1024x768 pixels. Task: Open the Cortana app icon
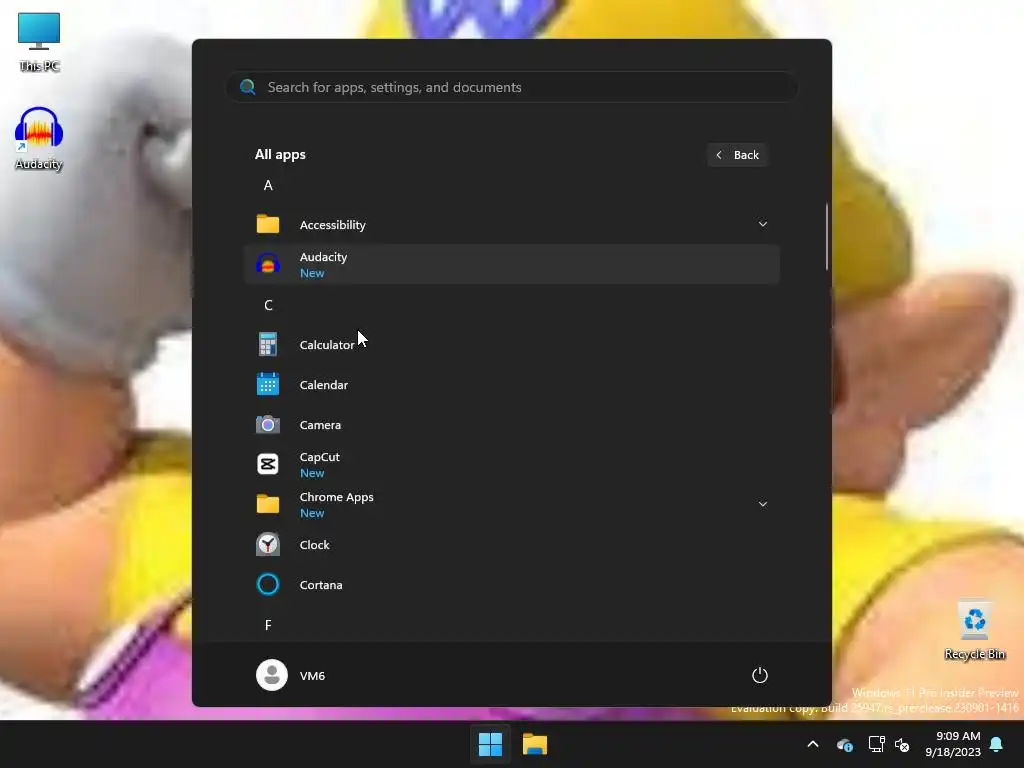tap(268, 584)
